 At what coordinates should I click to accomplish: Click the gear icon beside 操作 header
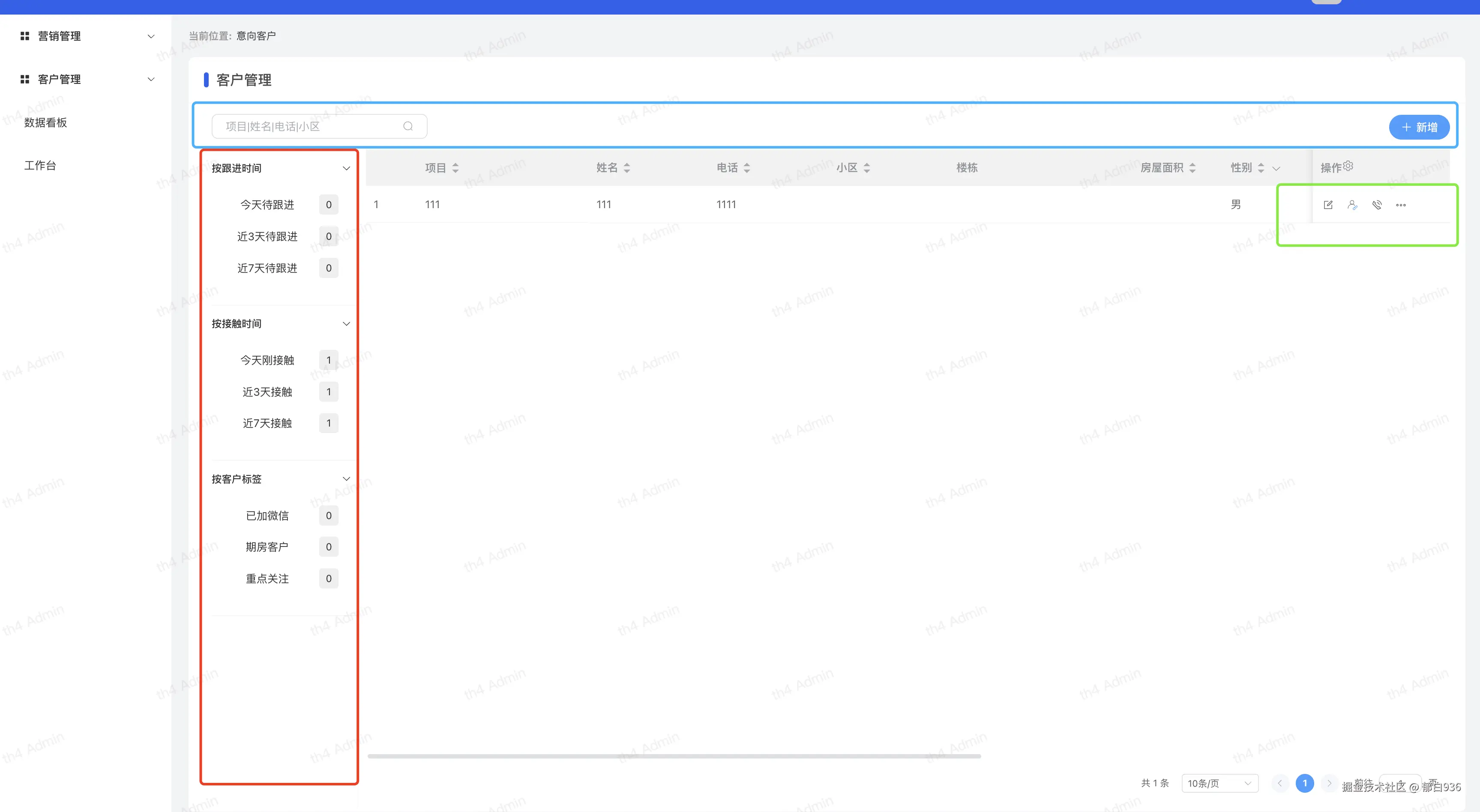tap(1348, 166)
